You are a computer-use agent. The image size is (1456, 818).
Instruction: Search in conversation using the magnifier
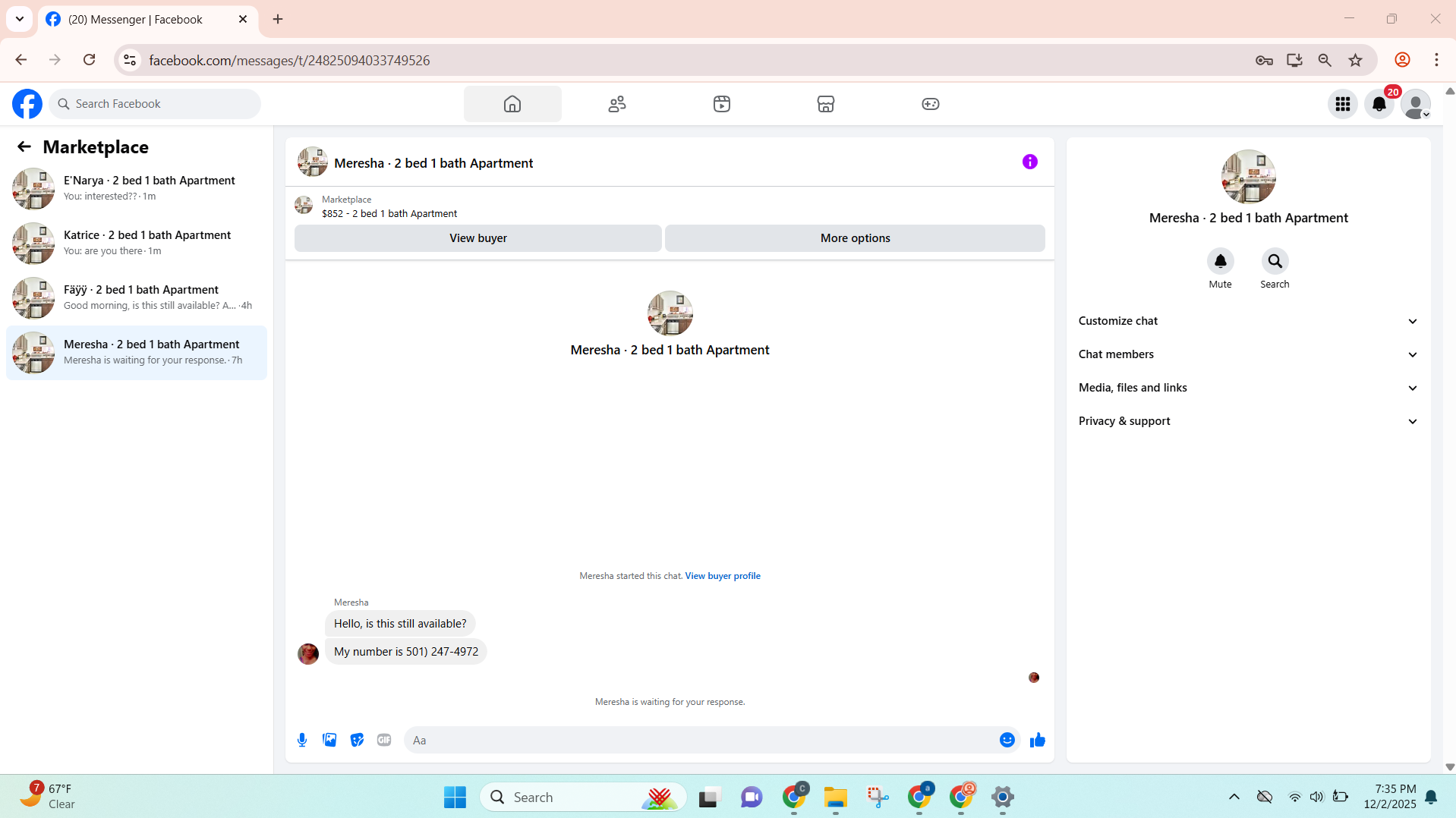click(1275, 261)
